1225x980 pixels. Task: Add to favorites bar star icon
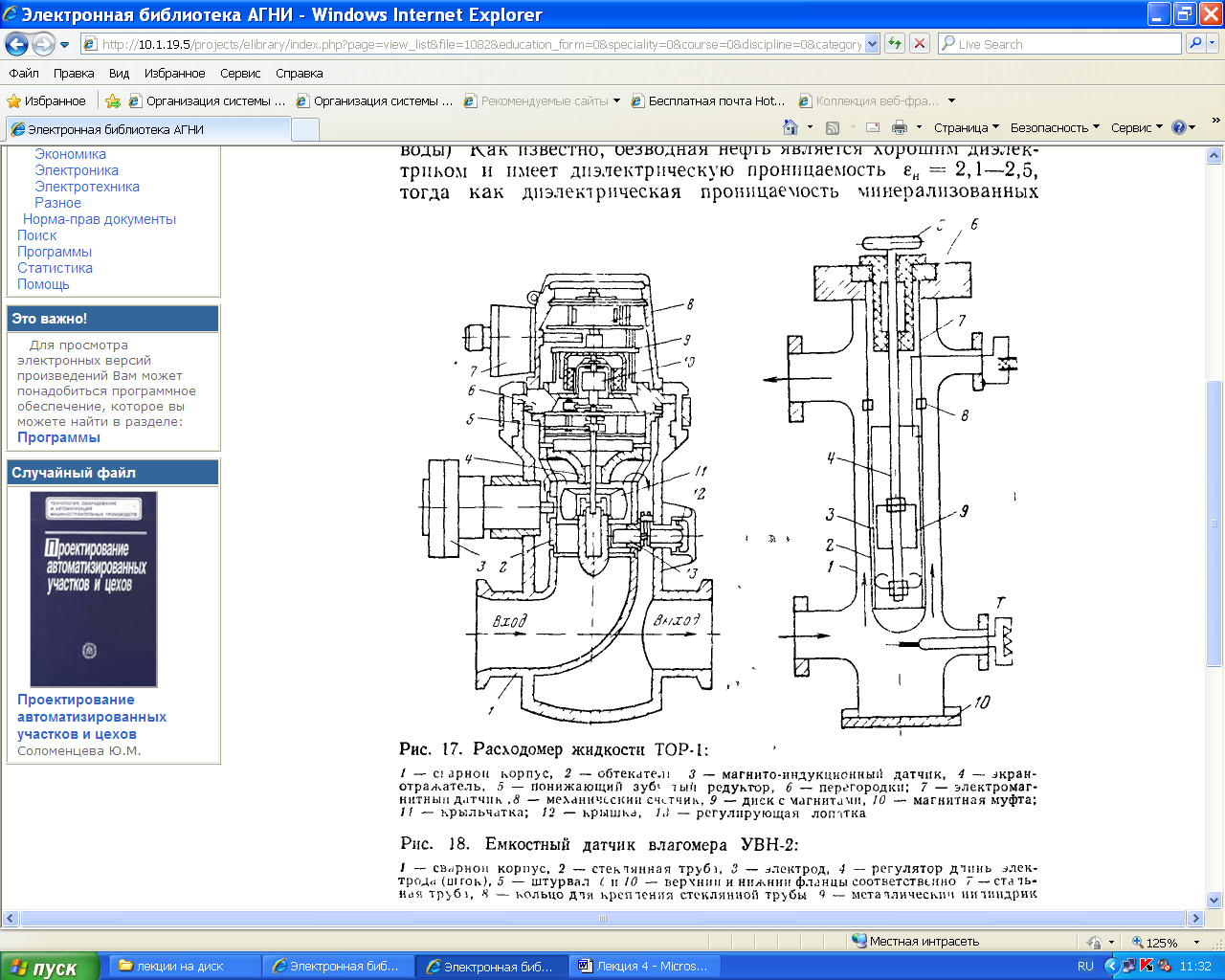coord(113,100)
